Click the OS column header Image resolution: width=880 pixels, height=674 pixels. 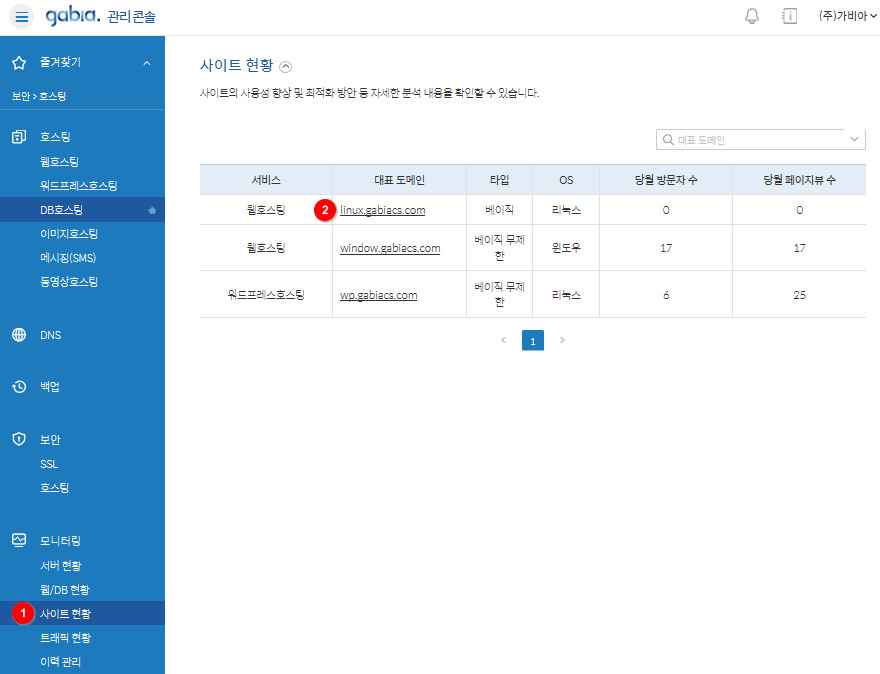[566, 180]
